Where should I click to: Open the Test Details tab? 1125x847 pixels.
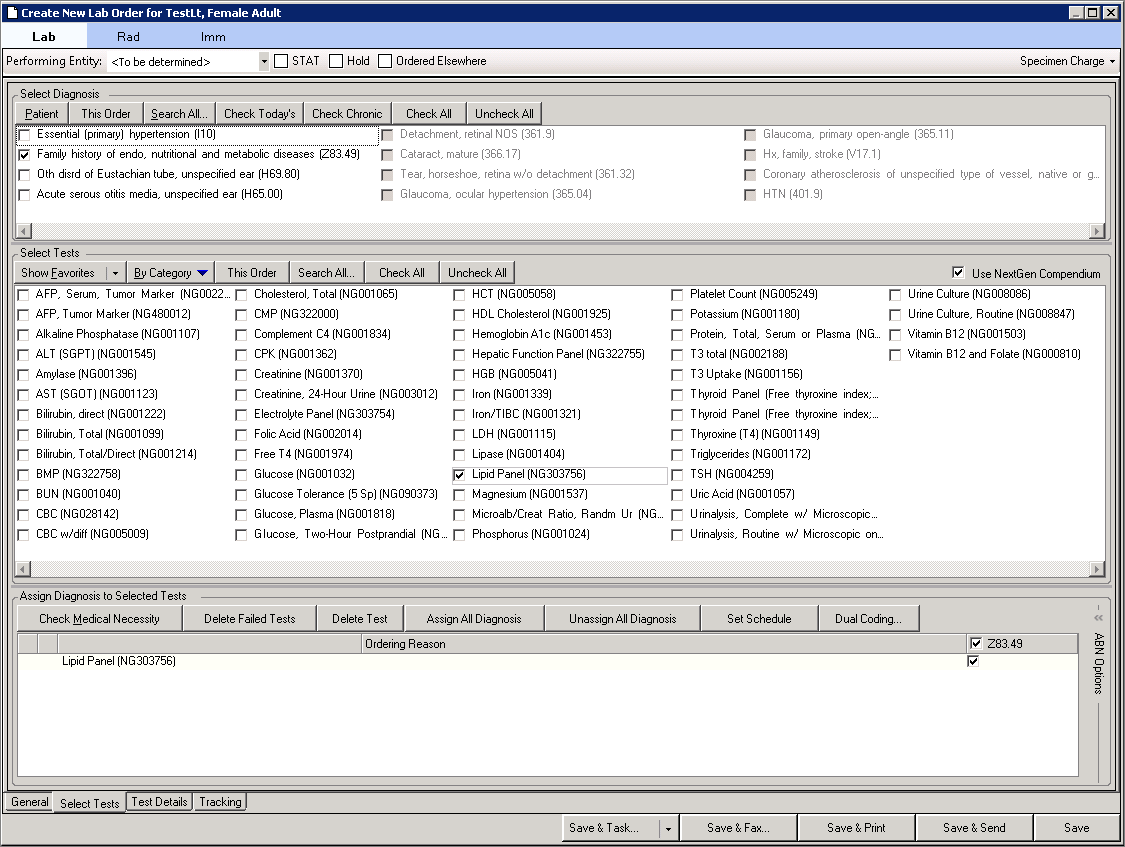(x=159, y=802)
